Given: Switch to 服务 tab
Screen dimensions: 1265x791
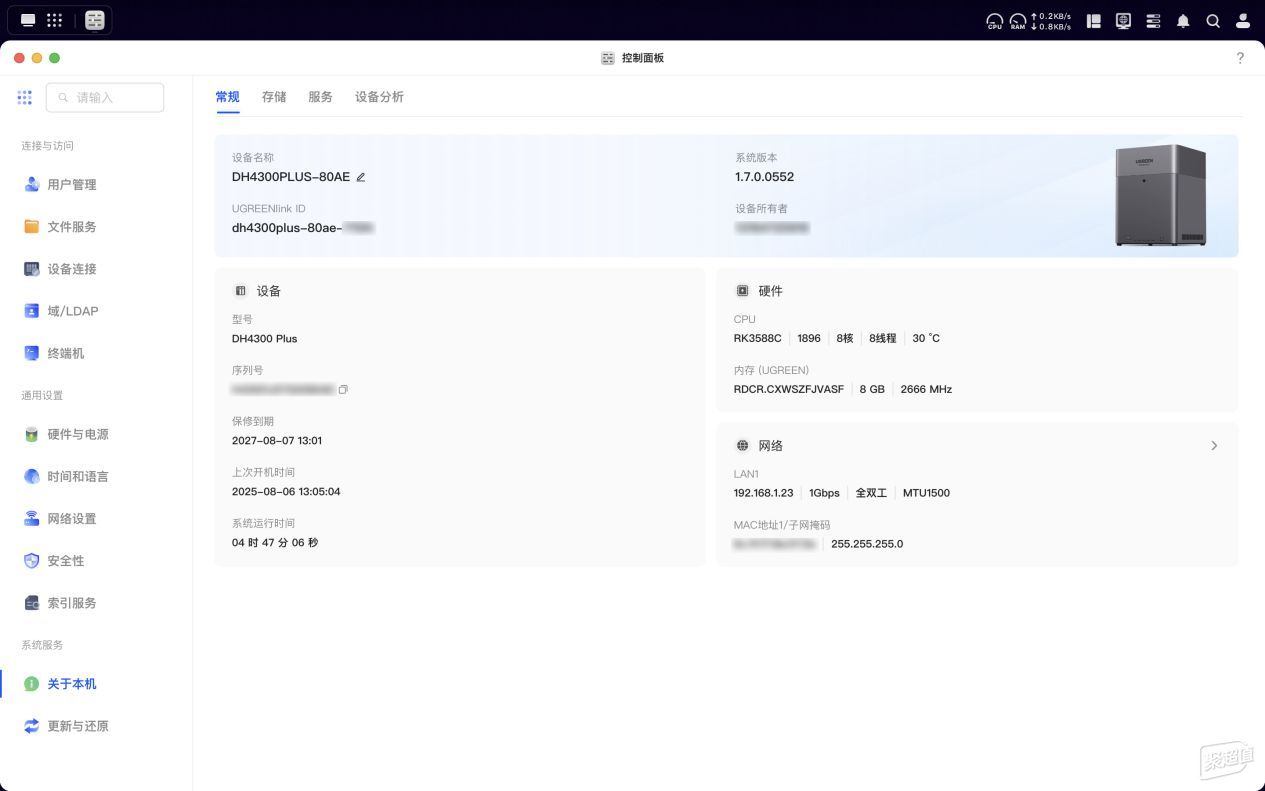Looking at the screenshot, I should 320,97.
